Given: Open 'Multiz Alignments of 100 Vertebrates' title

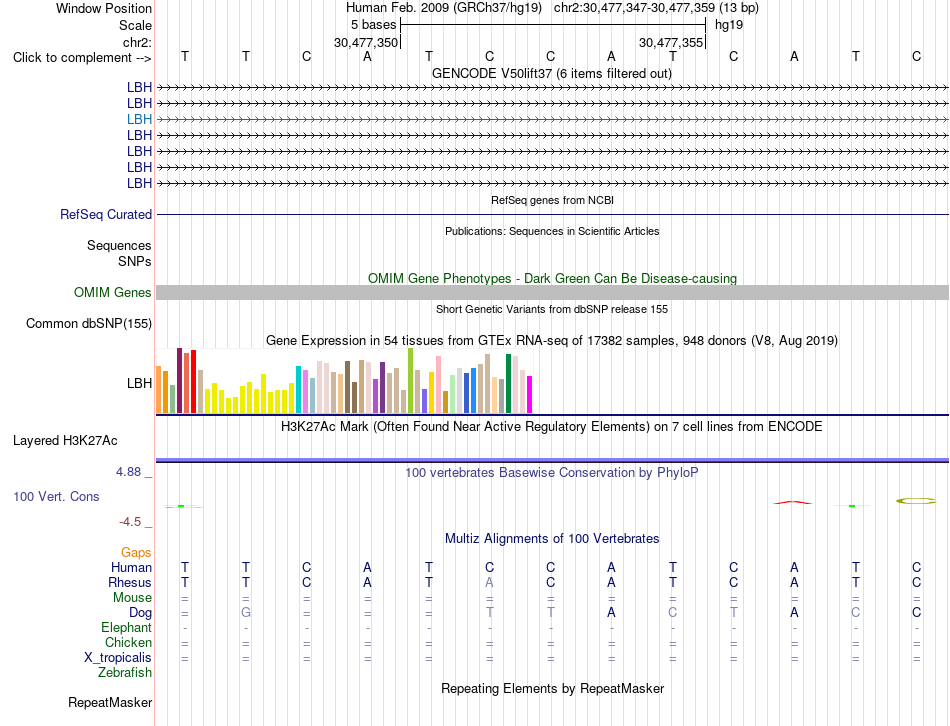Looking at the screenshot, I should [552, 538].
